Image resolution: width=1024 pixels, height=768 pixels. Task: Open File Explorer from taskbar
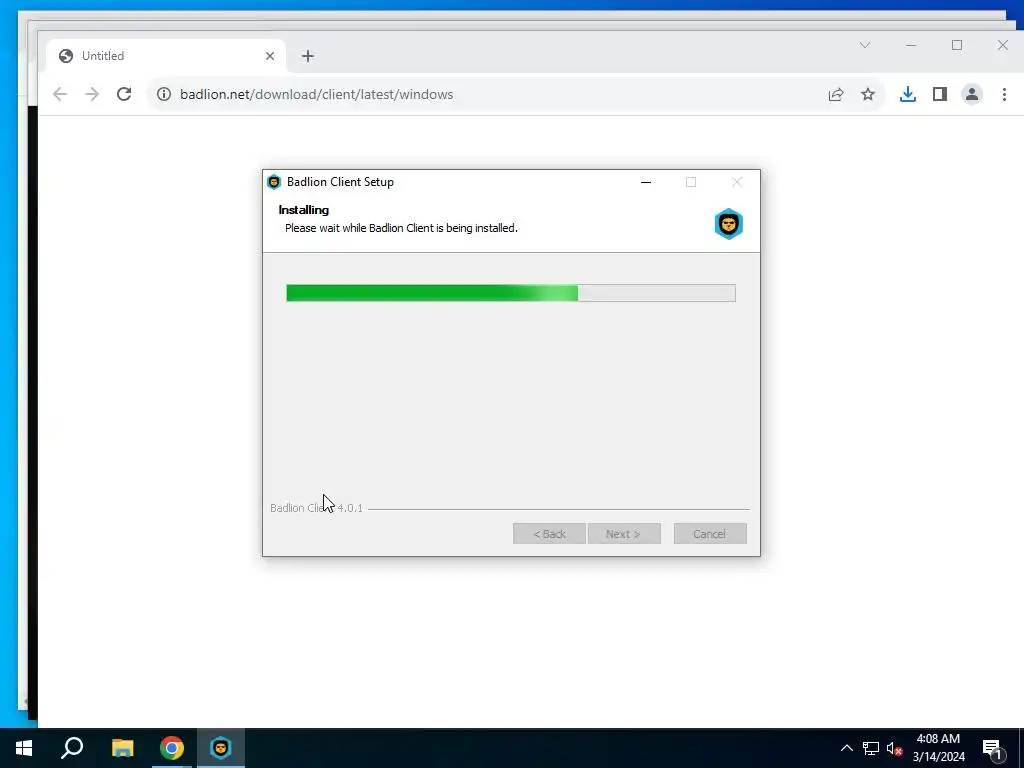[x=122, y=748]
